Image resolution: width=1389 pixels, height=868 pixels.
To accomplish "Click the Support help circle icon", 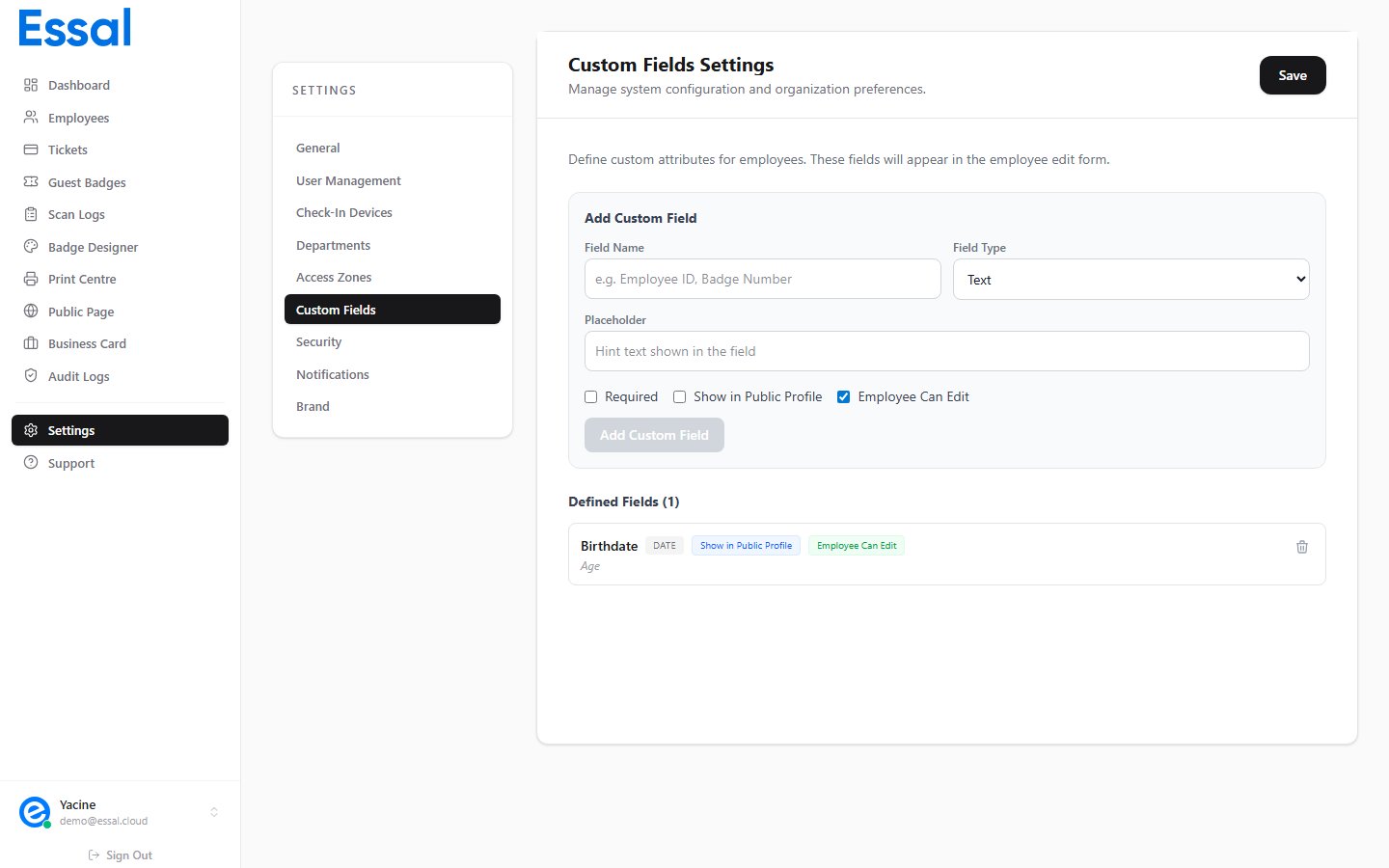I will pos(31,463).
